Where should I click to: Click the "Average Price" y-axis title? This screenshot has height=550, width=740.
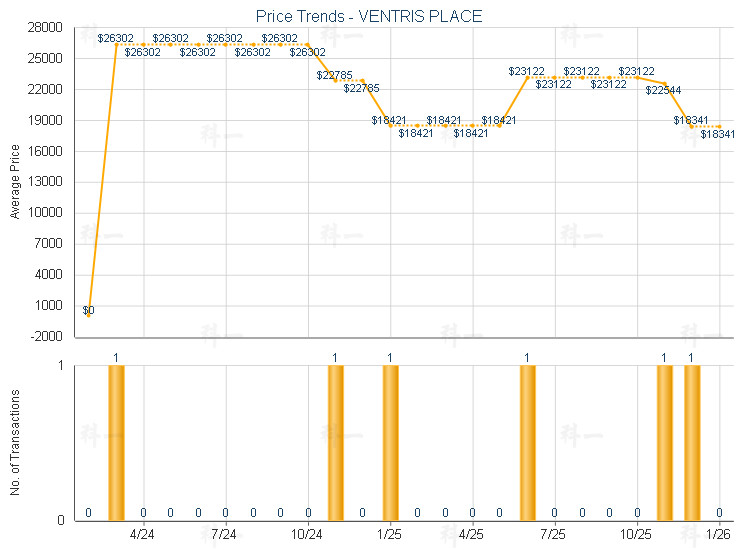point(15,182)
